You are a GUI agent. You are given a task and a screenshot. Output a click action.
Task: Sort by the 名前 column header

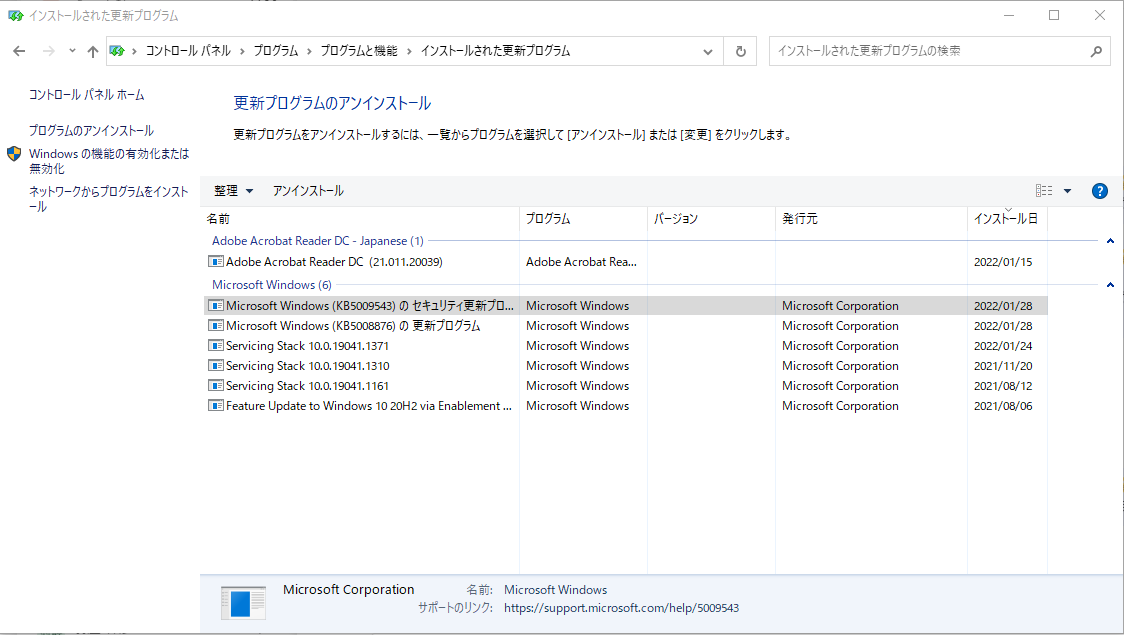click(x=361, y=219)
